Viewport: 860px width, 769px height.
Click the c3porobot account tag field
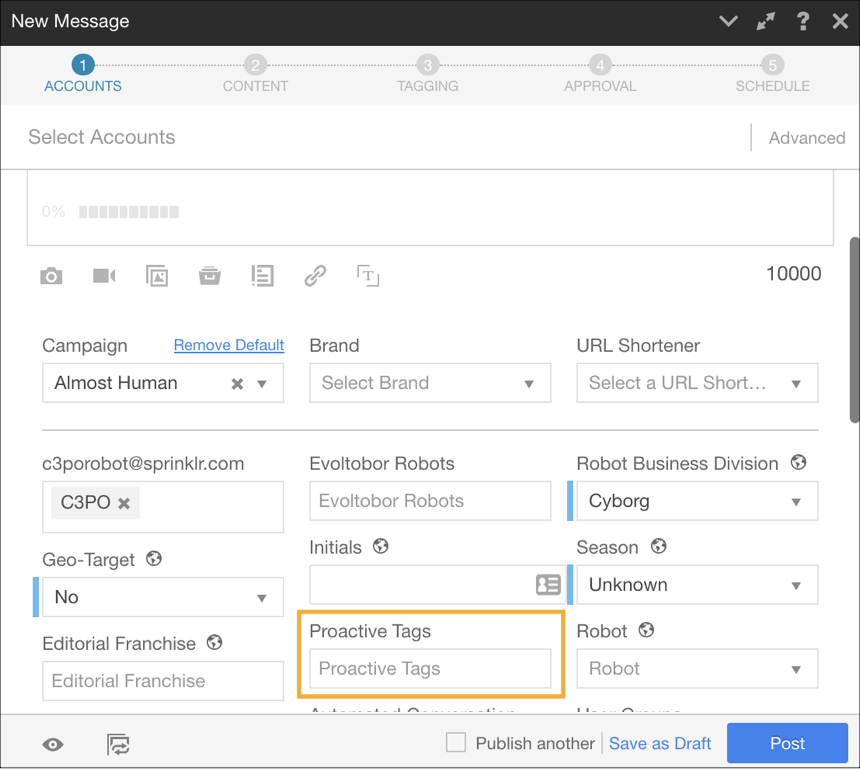click(163, 507)
